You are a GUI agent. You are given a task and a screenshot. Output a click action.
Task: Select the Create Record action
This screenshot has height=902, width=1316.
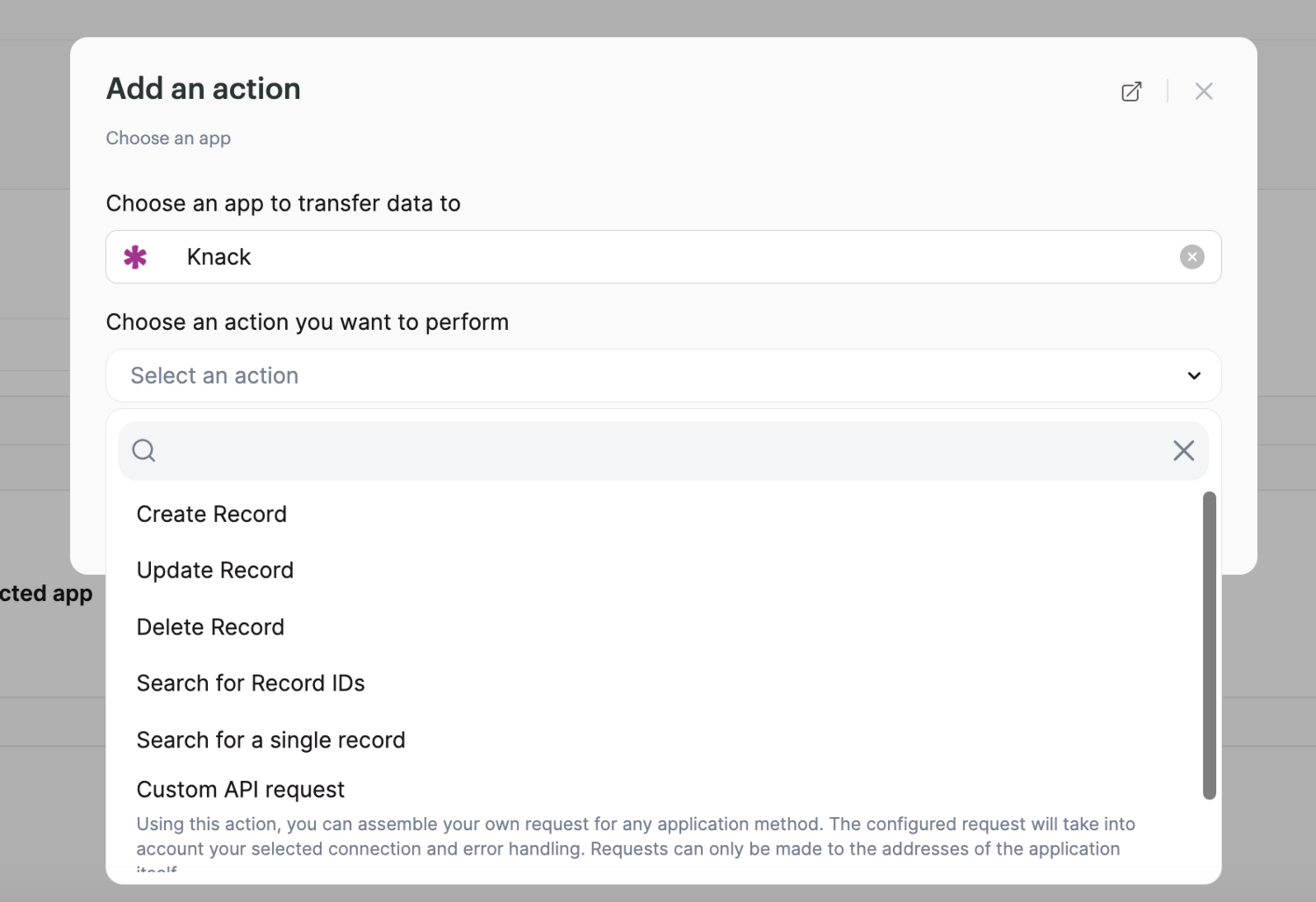211,514
